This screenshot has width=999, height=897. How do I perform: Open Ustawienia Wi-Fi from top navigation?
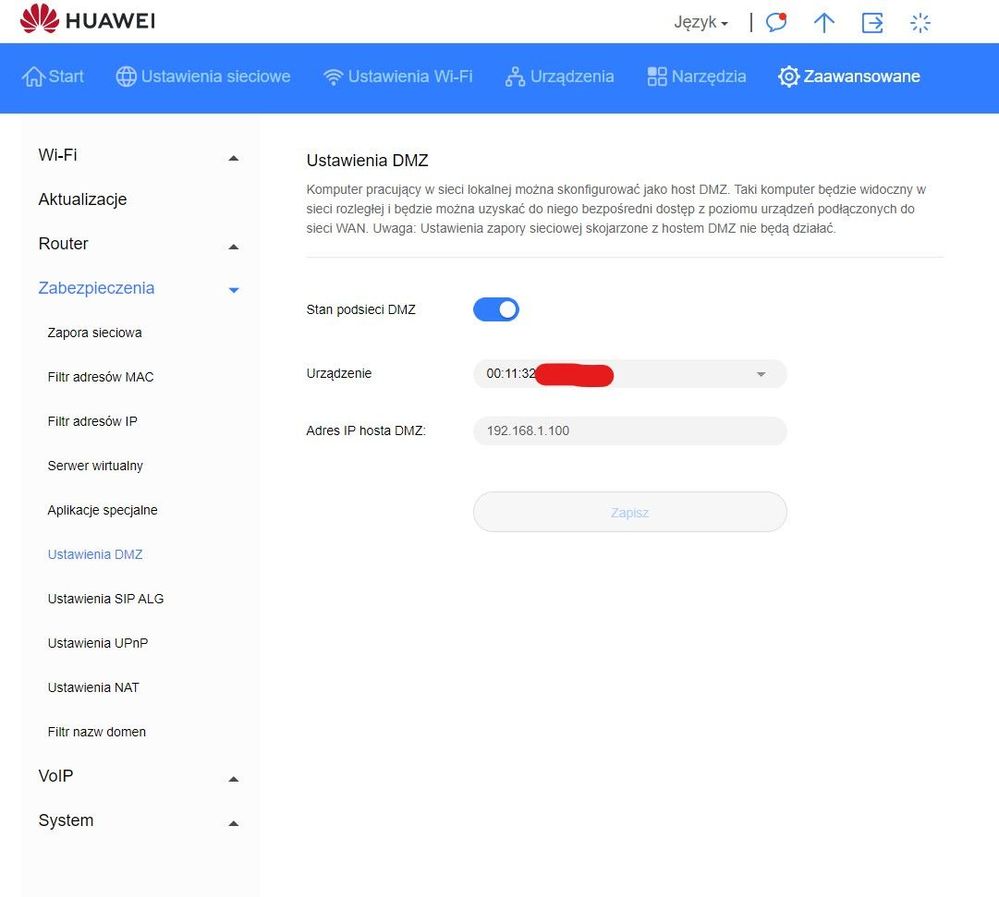tap(397, 77)
